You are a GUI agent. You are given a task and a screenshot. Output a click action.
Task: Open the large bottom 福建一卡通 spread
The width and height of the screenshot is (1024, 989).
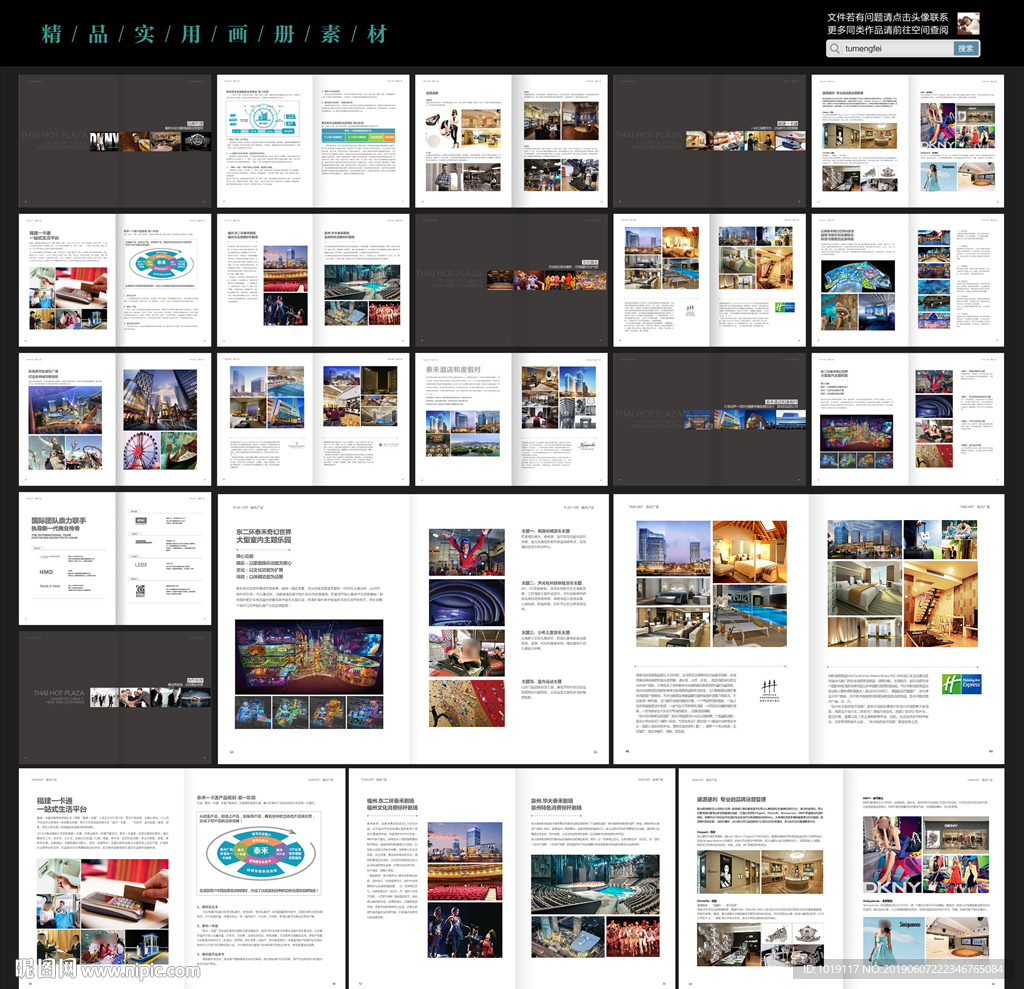[x=182, y=879]
